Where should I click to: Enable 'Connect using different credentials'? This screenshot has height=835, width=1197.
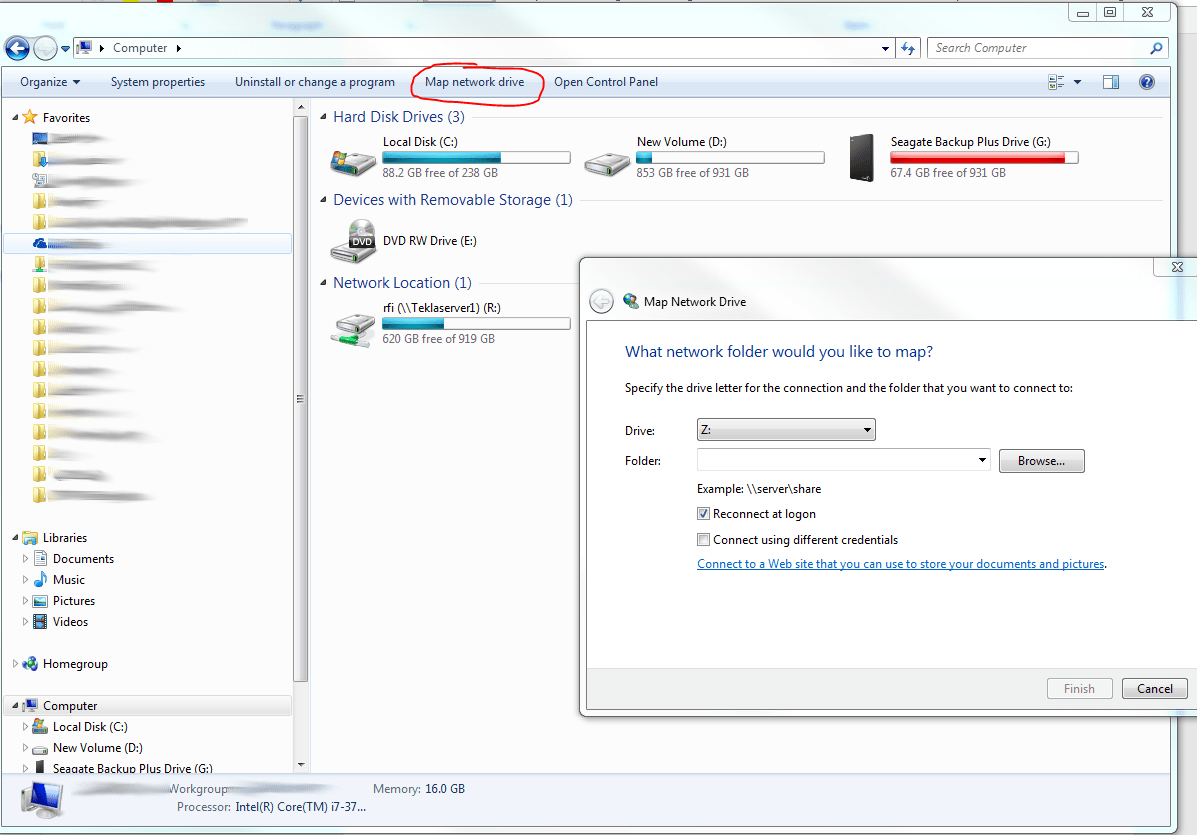(703, 539)
